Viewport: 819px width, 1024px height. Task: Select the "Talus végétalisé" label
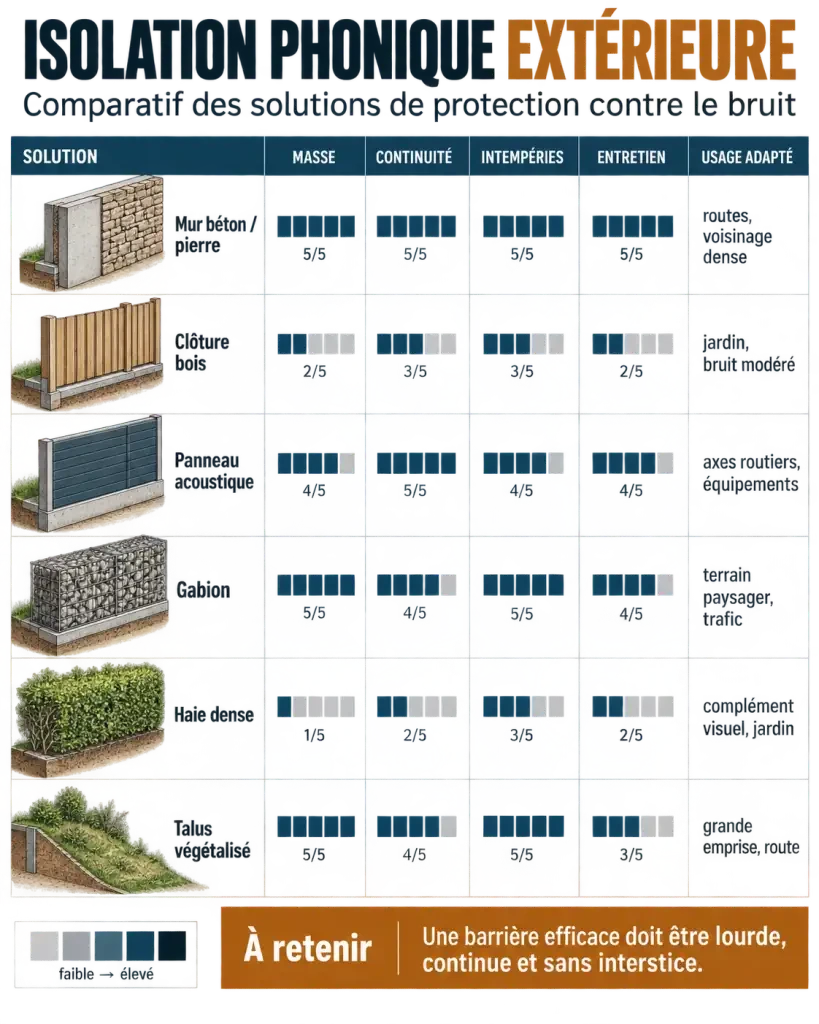click(x=212, y=839)
